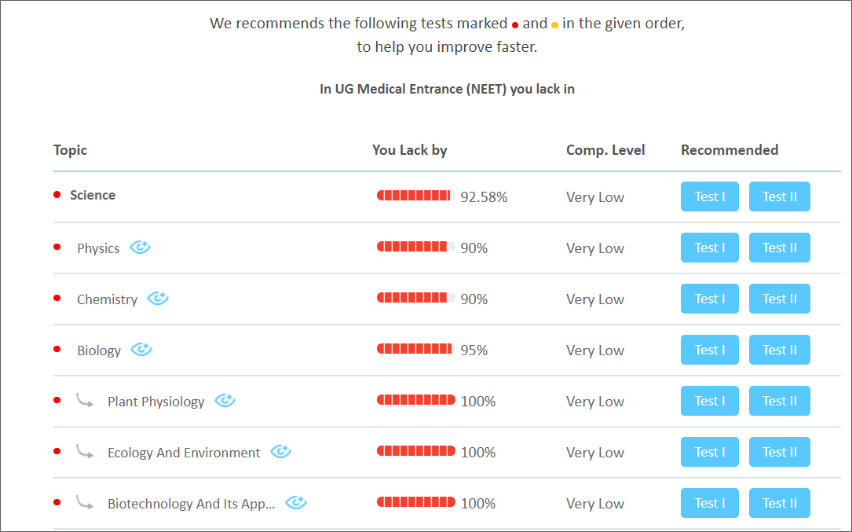852x532 pixels.
Task: Click subtopic arrow before Ecology And Environment
Action: click(x=85, y=451)
